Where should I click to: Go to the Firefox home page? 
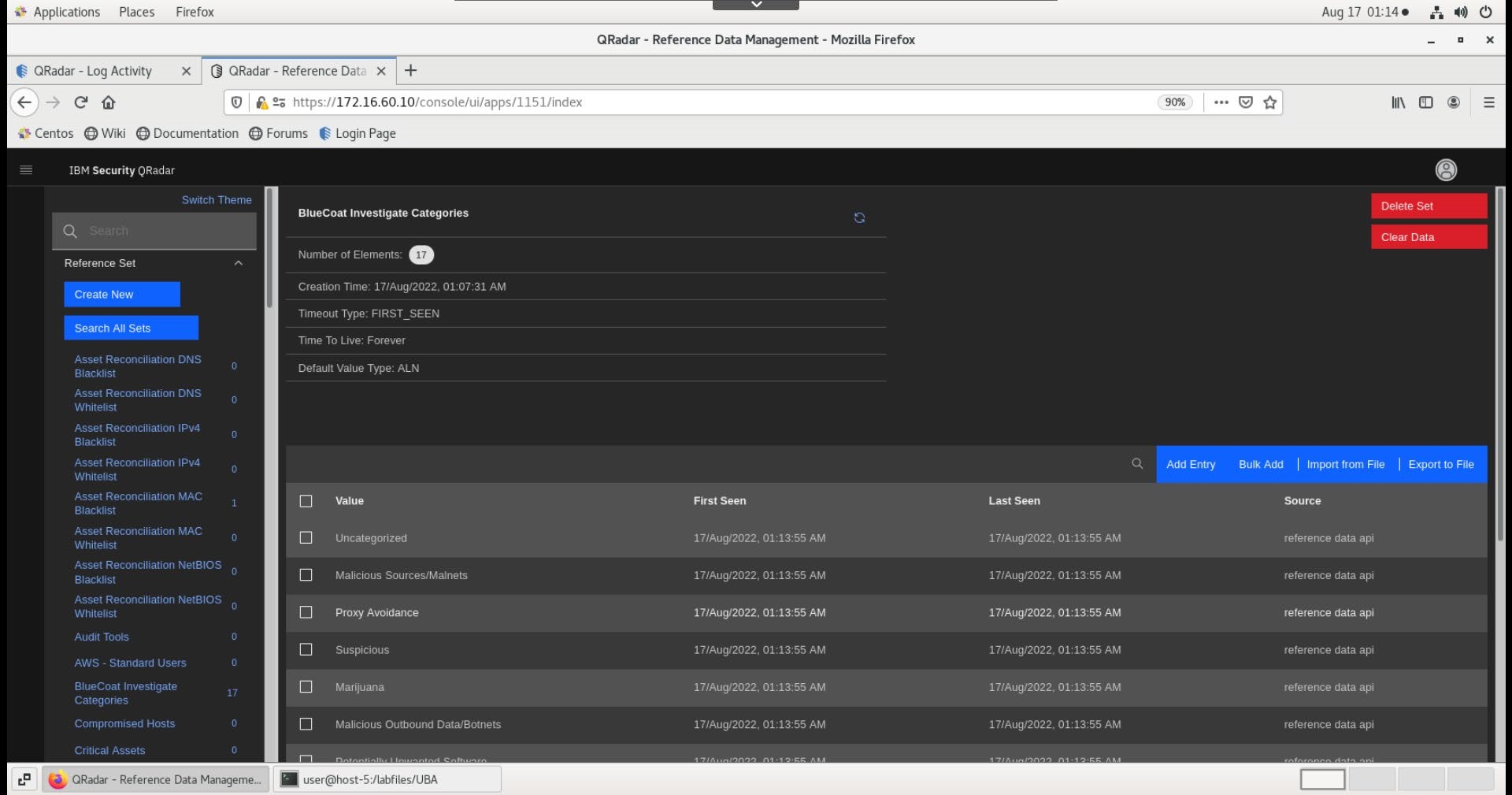click(109, 102)
